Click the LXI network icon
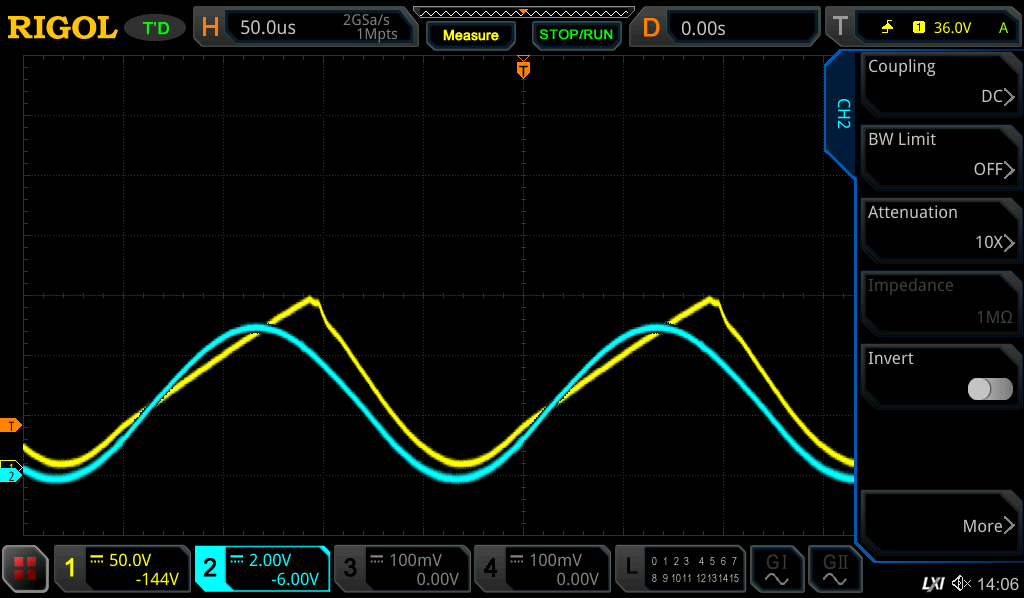This screenshot has height=598, width=1024. tap(933, 584)
